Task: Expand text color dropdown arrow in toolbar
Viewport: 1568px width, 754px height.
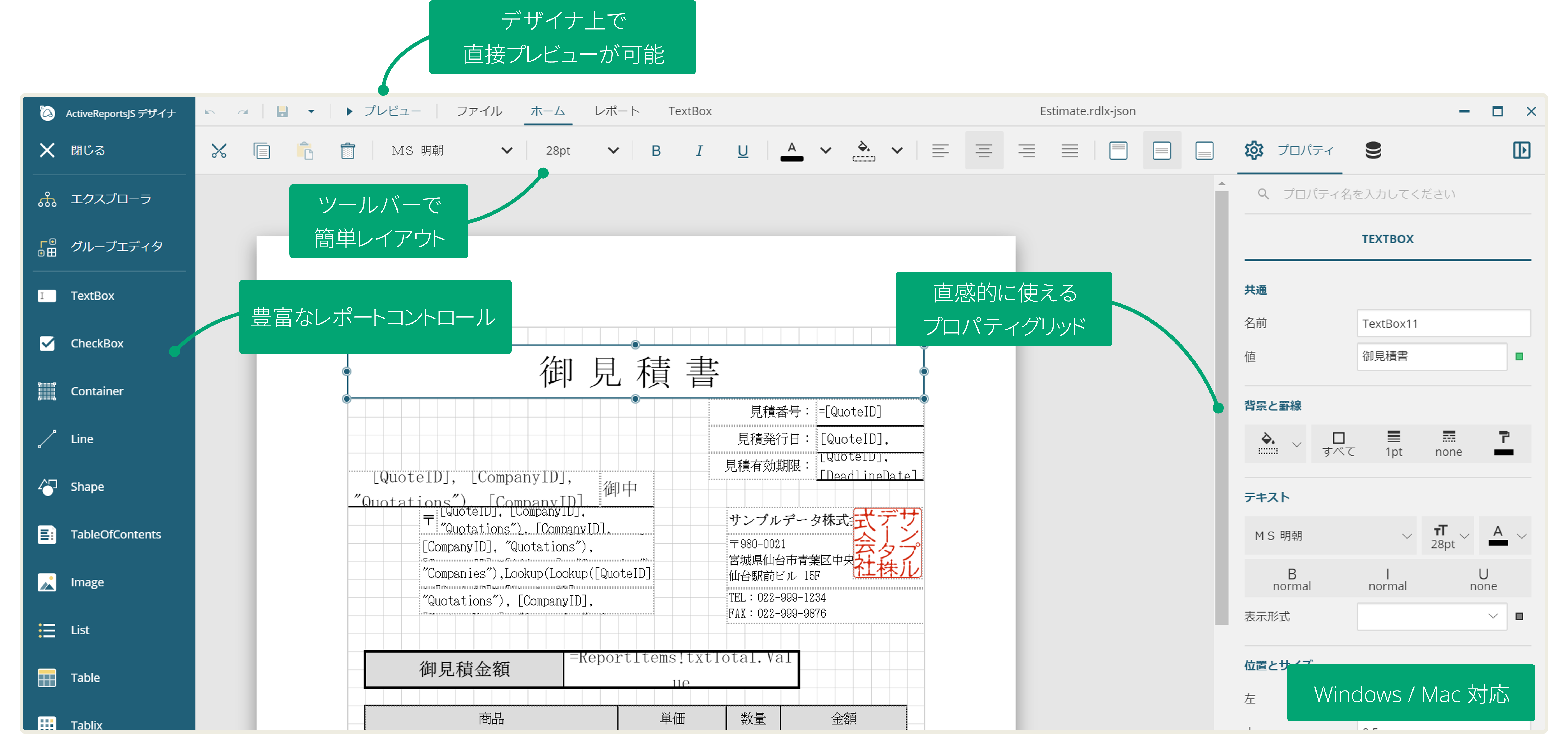Action: click(x=825, y=150)
